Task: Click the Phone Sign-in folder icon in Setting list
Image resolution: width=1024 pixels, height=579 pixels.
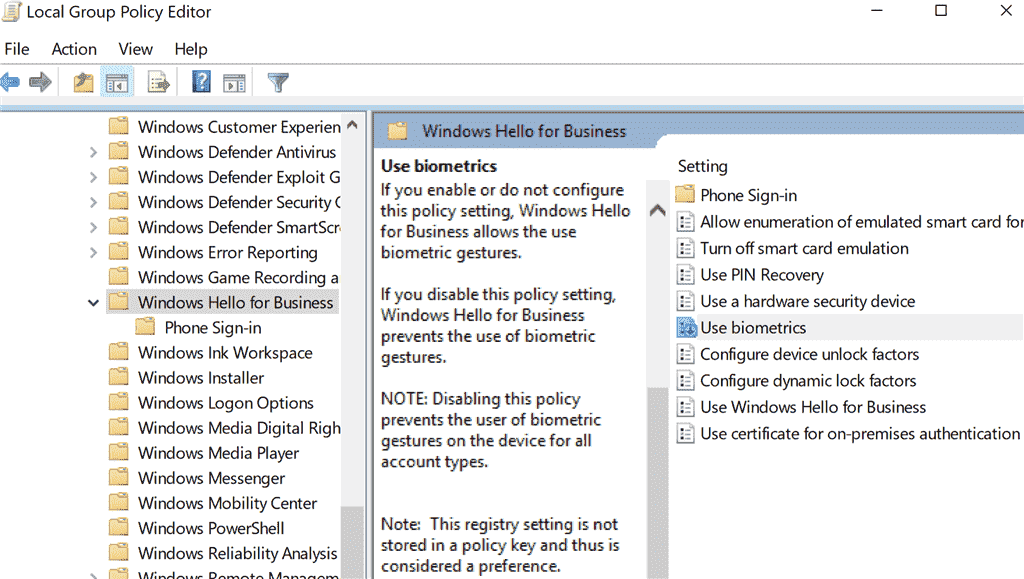Action: (685, 195)
